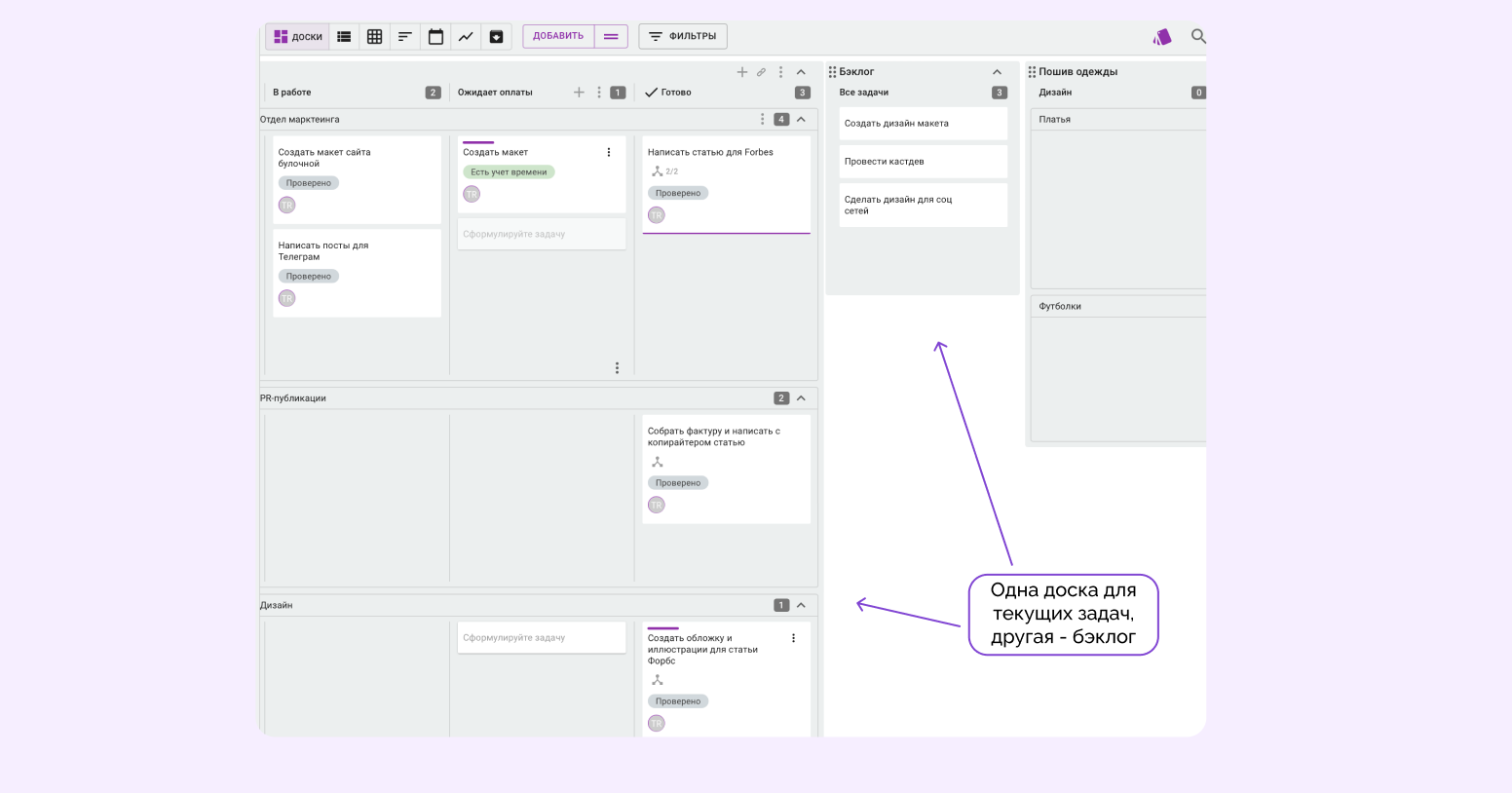Collapse the Бэклог board
The image size is (1512, 793).
click(x=997, y=72)
